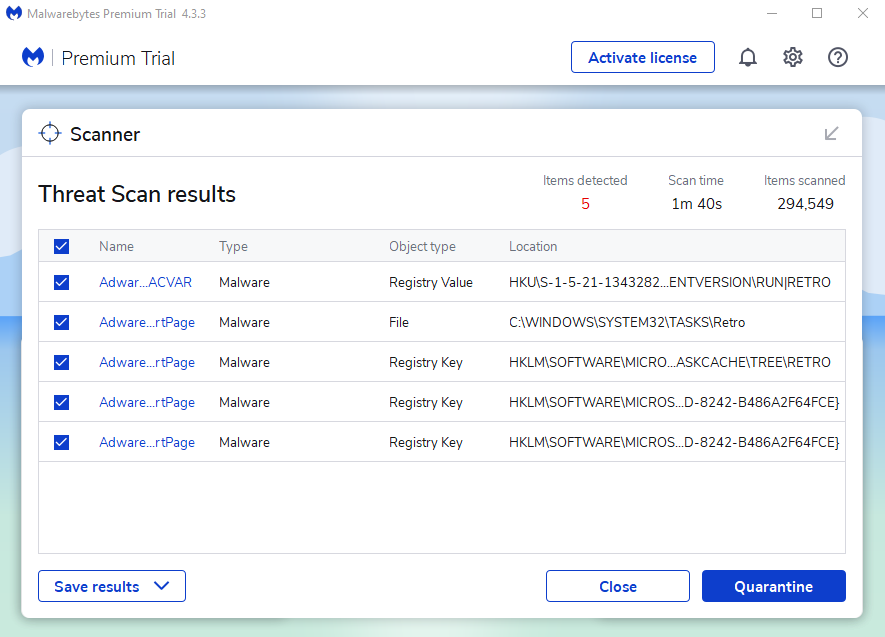Click the scan time value 1m 40s

[x=696, y=204]
